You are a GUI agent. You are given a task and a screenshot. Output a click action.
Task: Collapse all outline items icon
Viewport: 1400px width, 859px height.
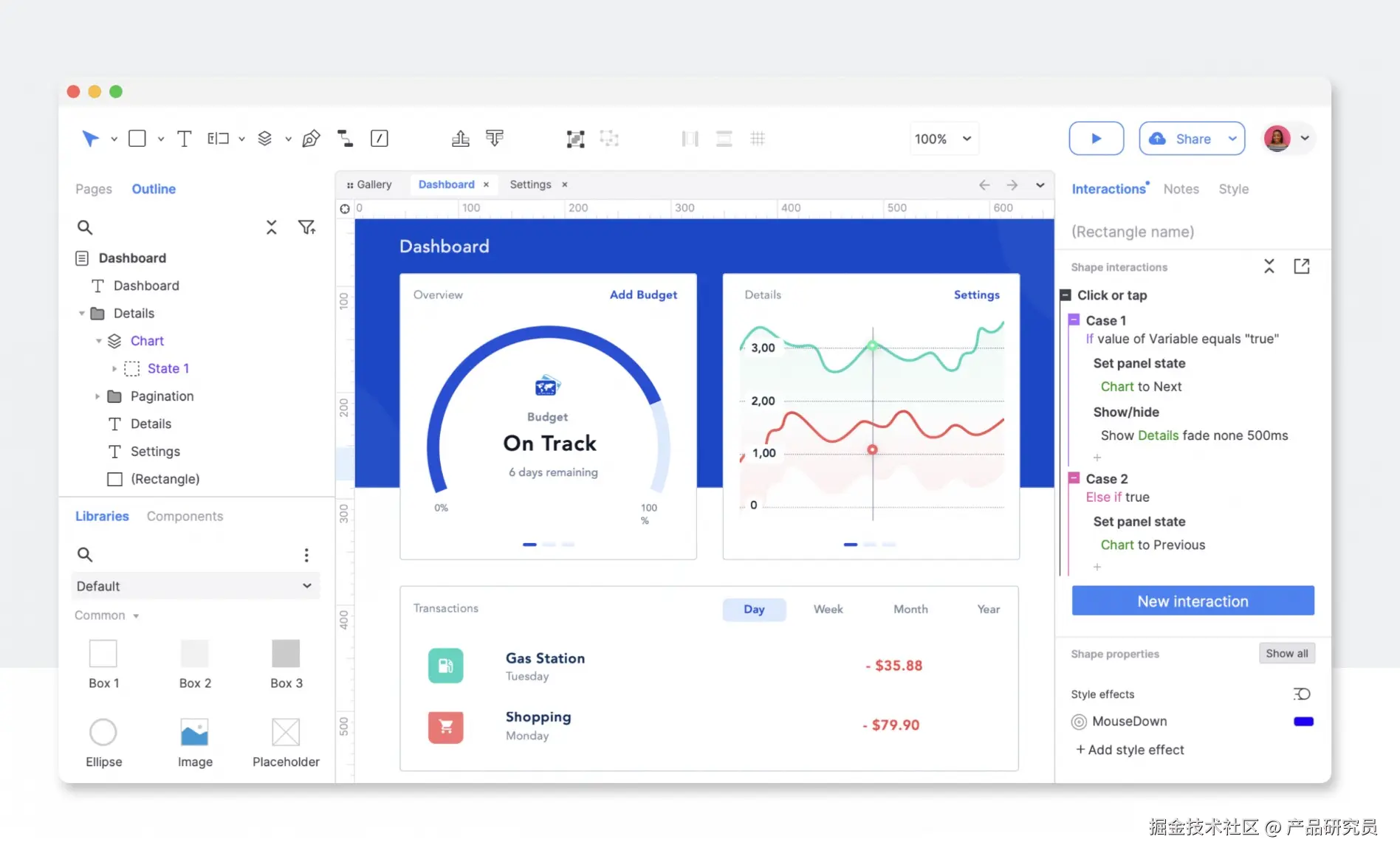272,227
